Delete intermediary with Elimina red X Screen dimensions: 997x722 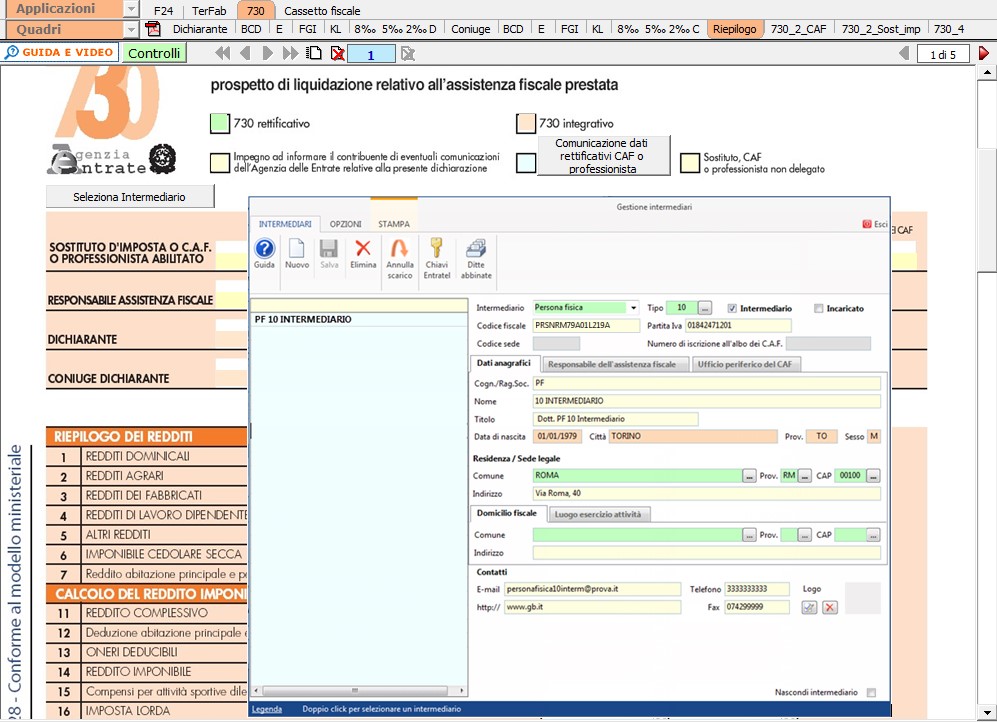pyautogui.click(x=363, y=248)
